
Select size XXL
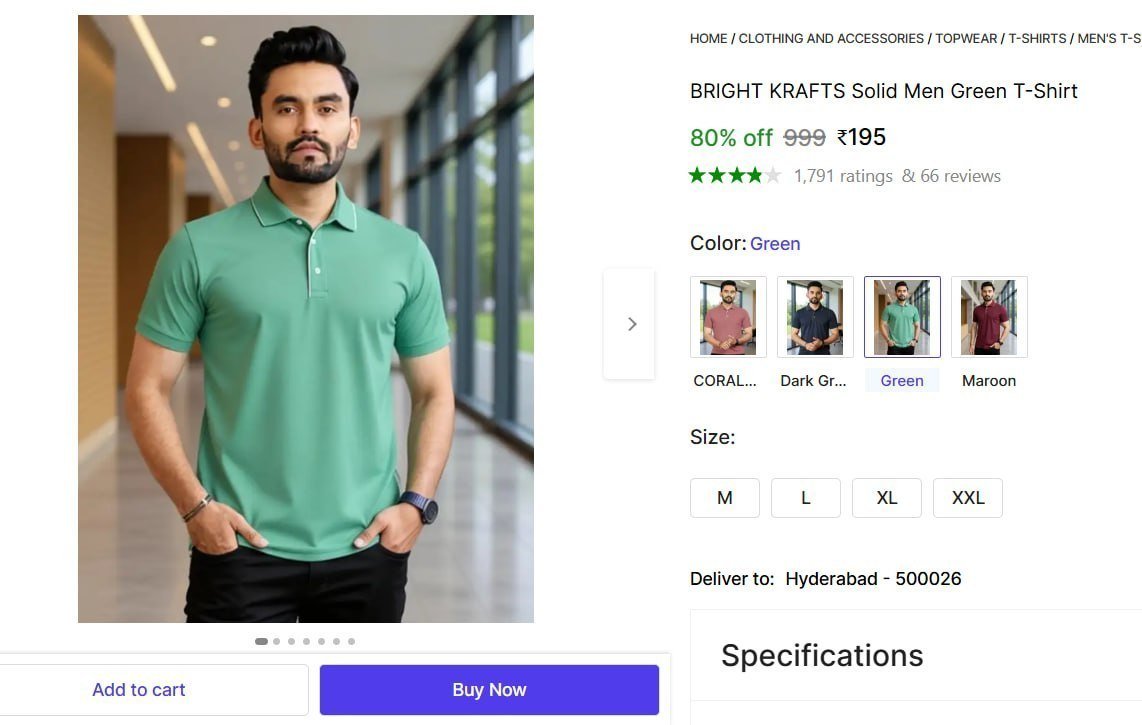[967, 497]
